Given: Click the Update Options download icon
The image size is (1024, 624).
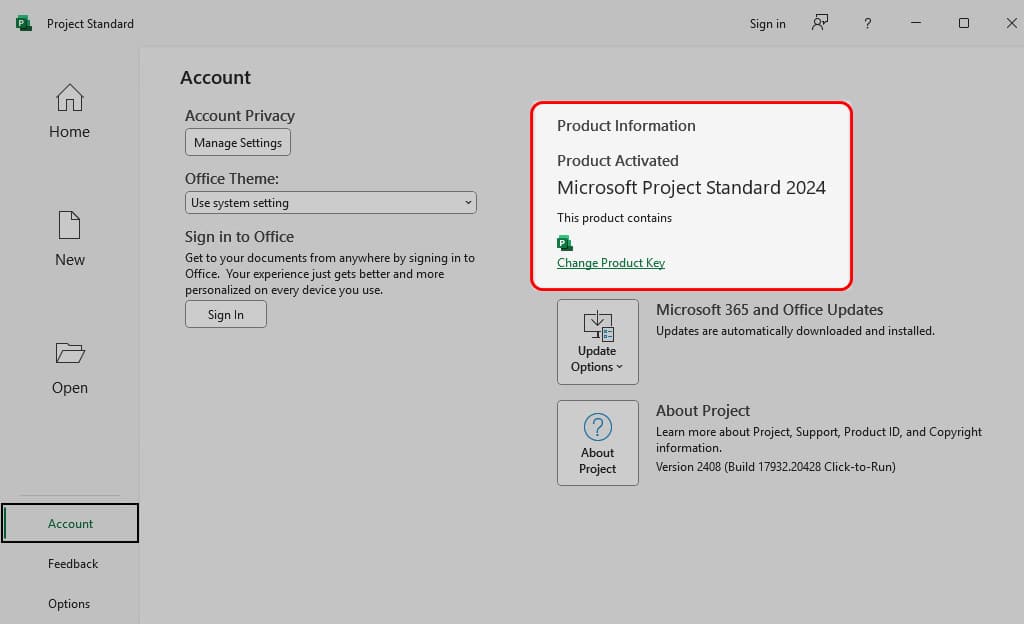Looking at the screenshot, I should pos(598,326).
